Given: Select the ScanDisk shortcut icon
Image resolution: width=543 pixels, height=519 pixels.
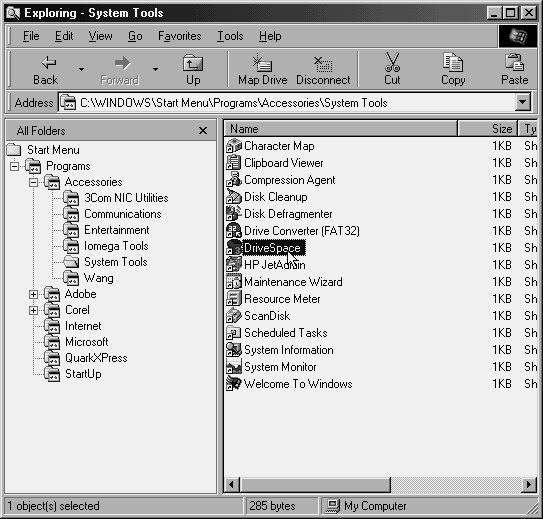Looking at the screenshot, I should 233,316.
